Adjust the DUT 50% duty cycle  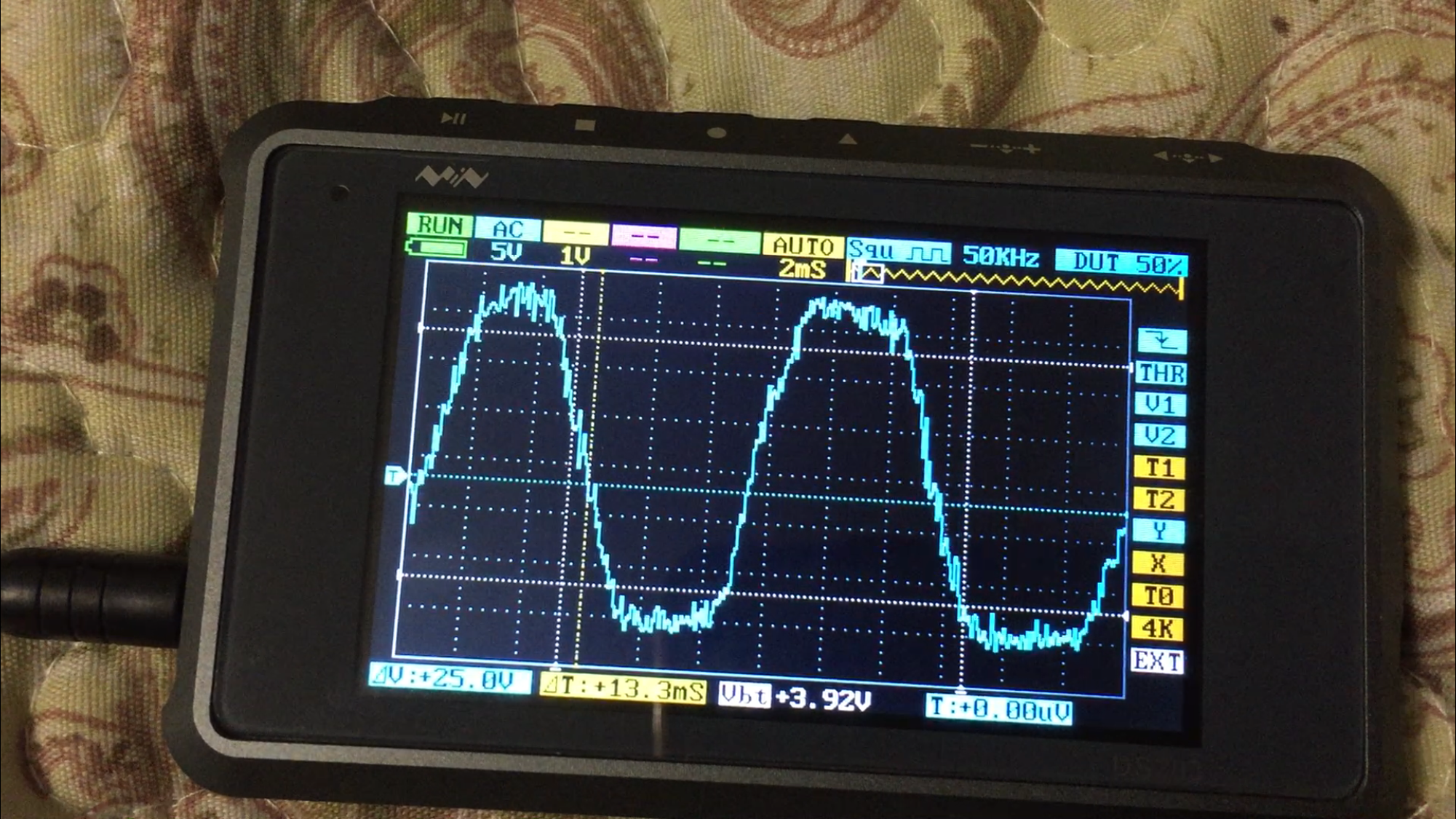1121,262
